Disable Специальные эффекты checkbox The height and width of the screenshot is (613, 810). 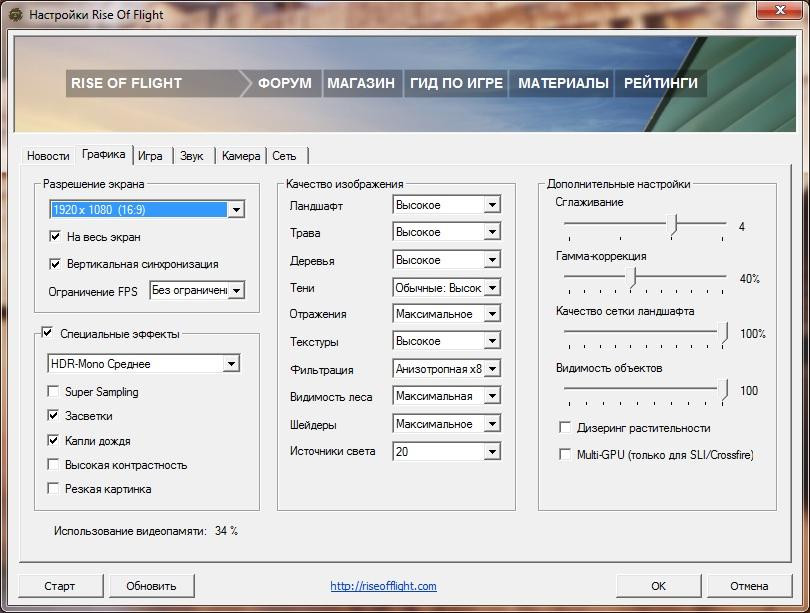(x=48, y=333)
